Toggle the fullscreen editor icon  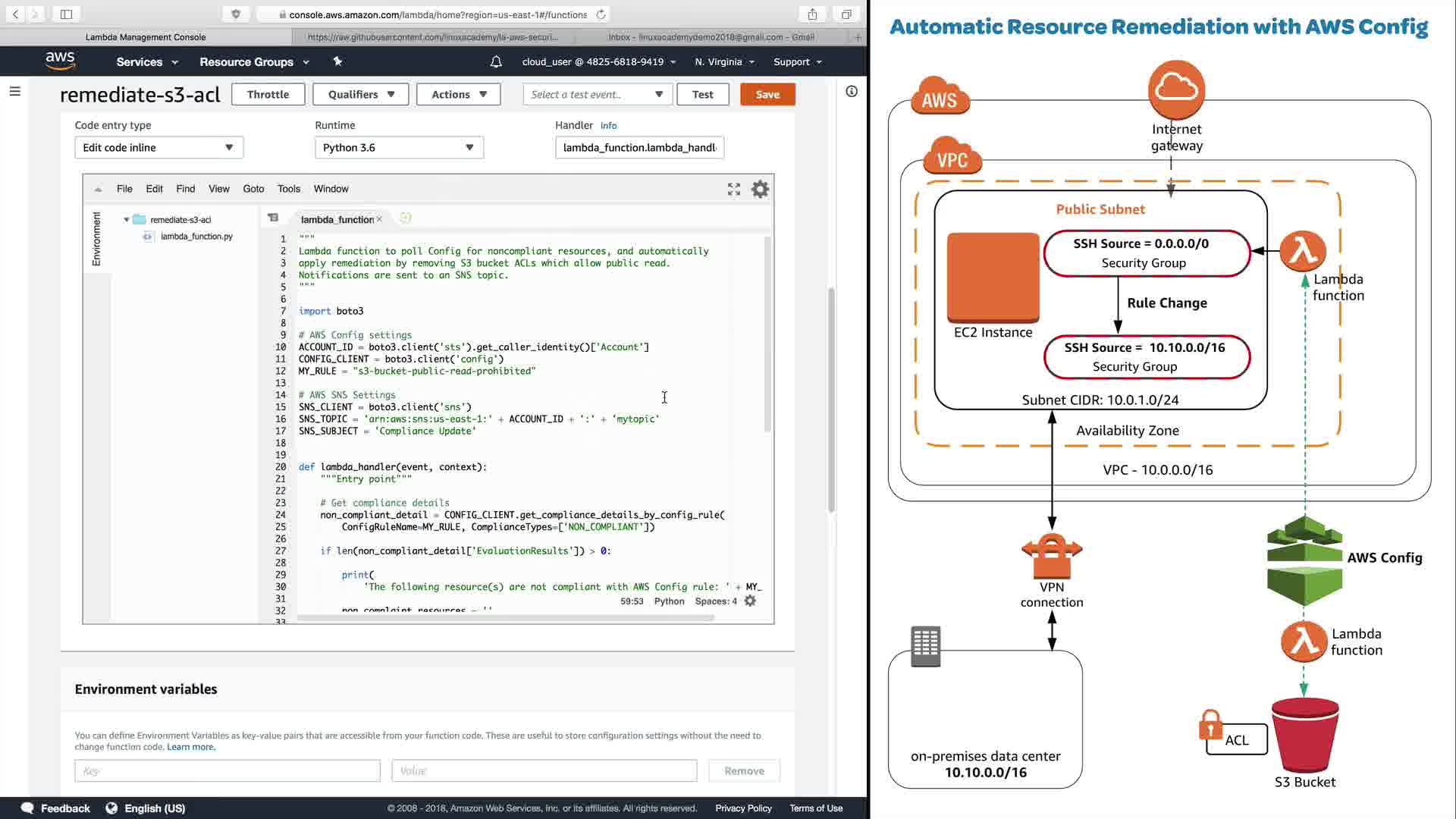733,190
